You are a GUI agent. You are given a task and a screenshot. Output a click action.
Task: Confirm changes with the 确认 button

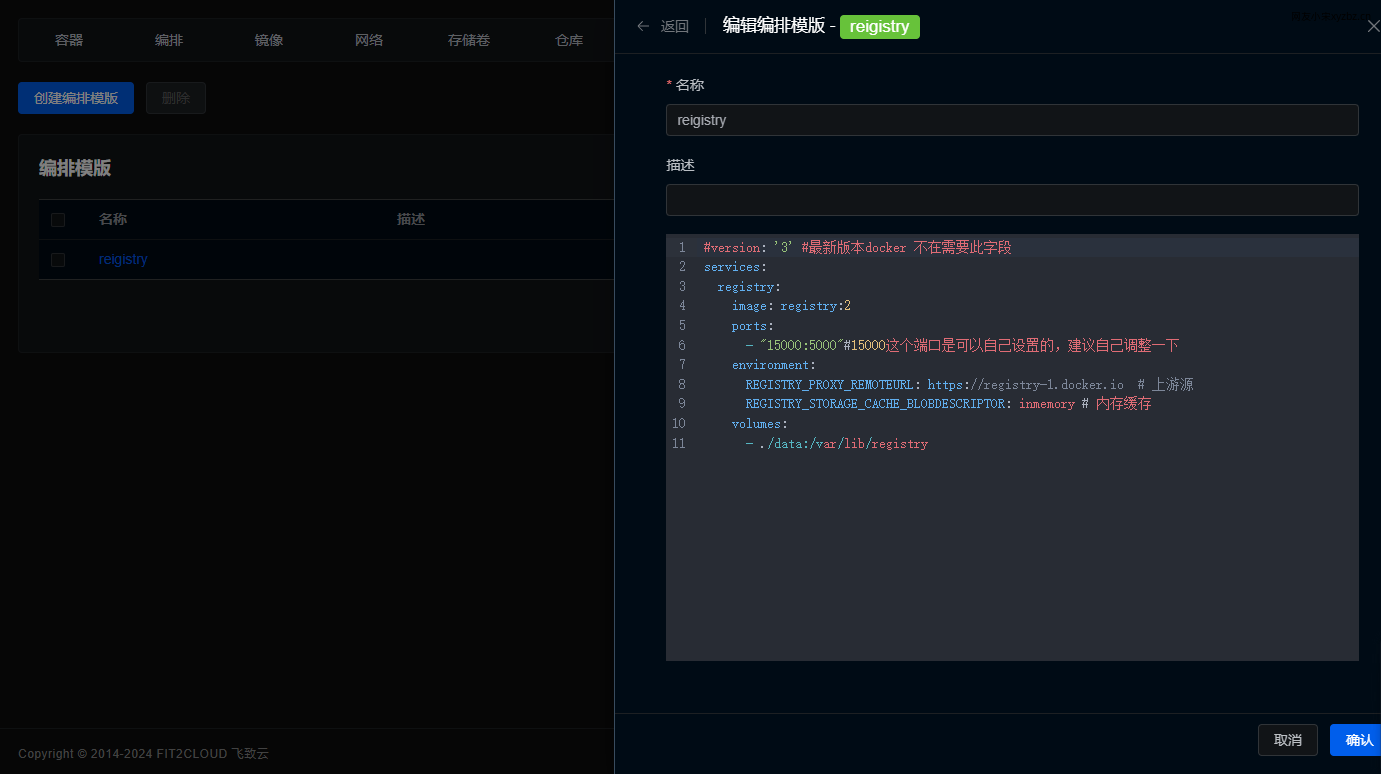tap(1358, 740)
